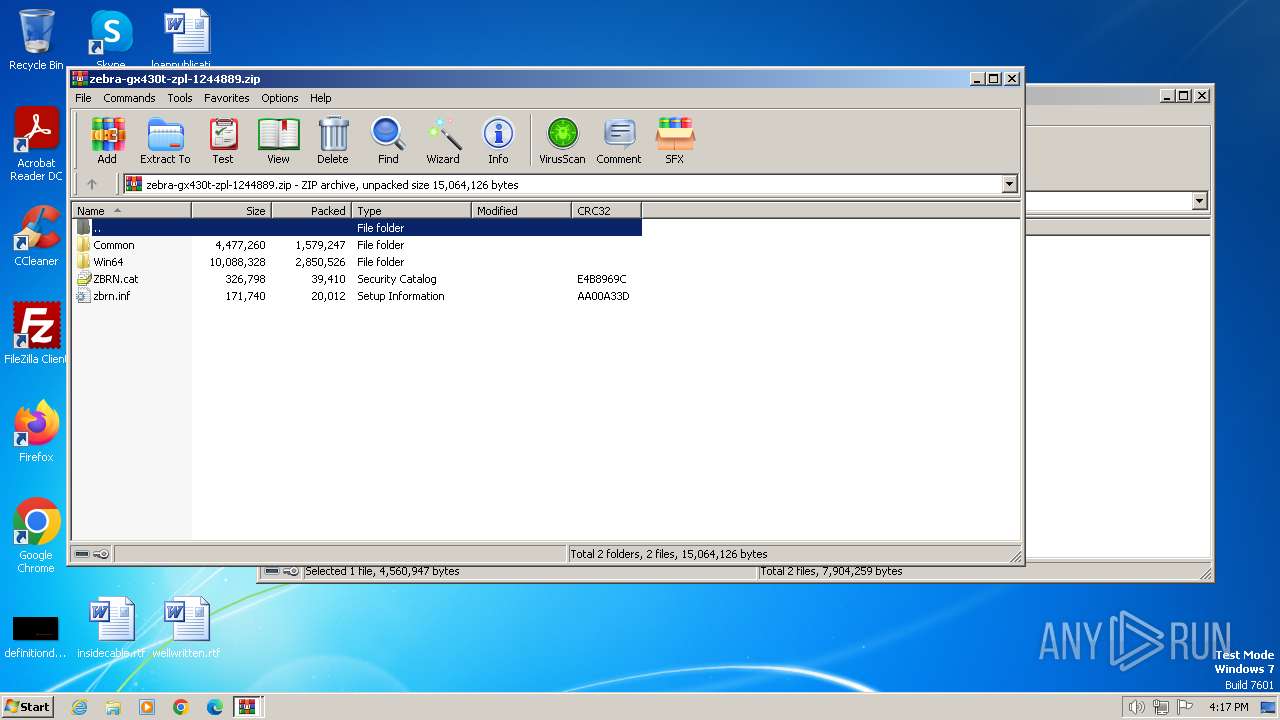The image size is (1280, 720).
Task: Open Windows Explorer from taskbar
Action: click(x=113, y=707)
